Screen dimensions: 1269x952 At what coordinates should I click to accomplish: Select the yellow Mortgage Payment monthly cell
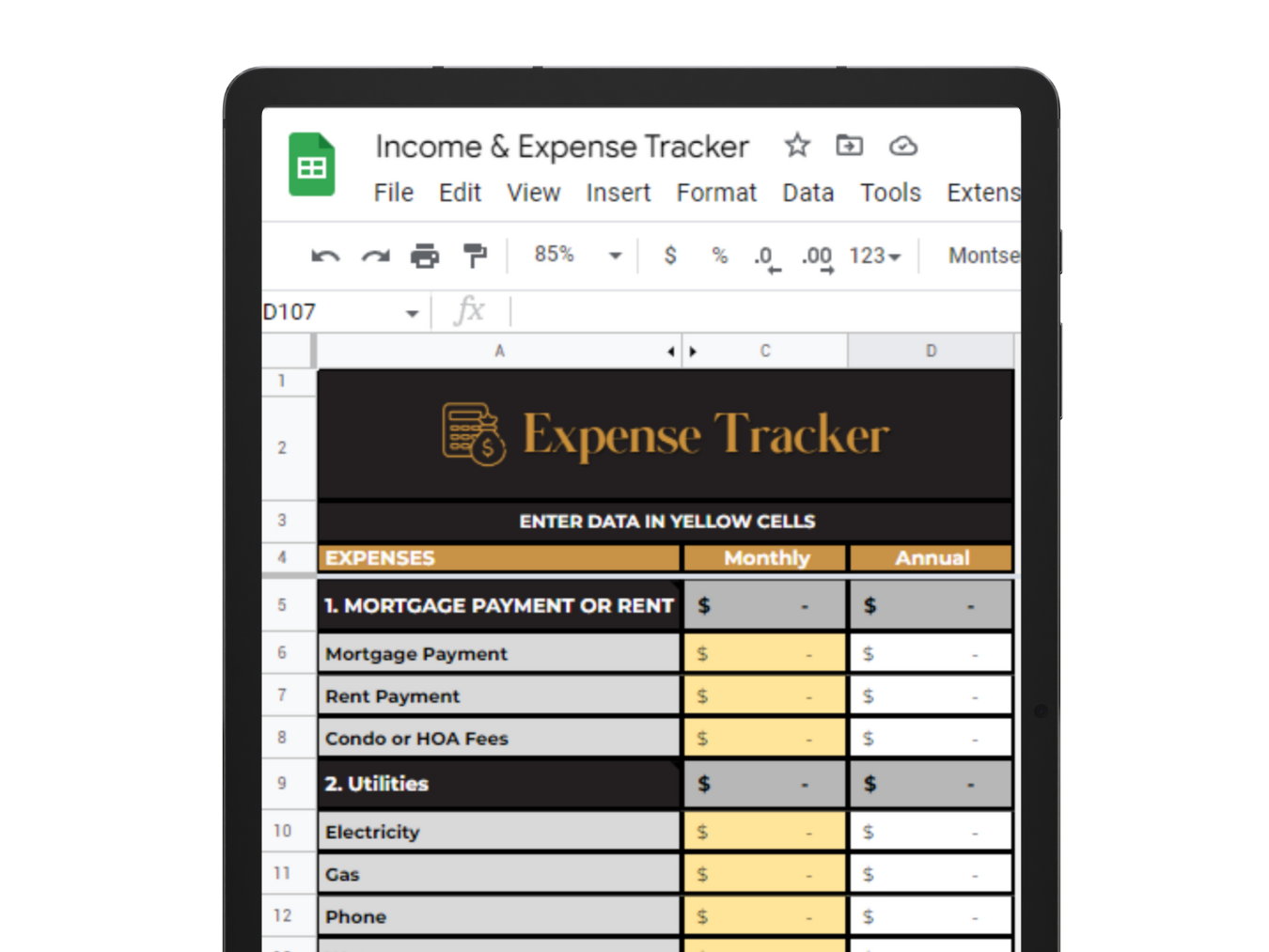tap(764, 653)
